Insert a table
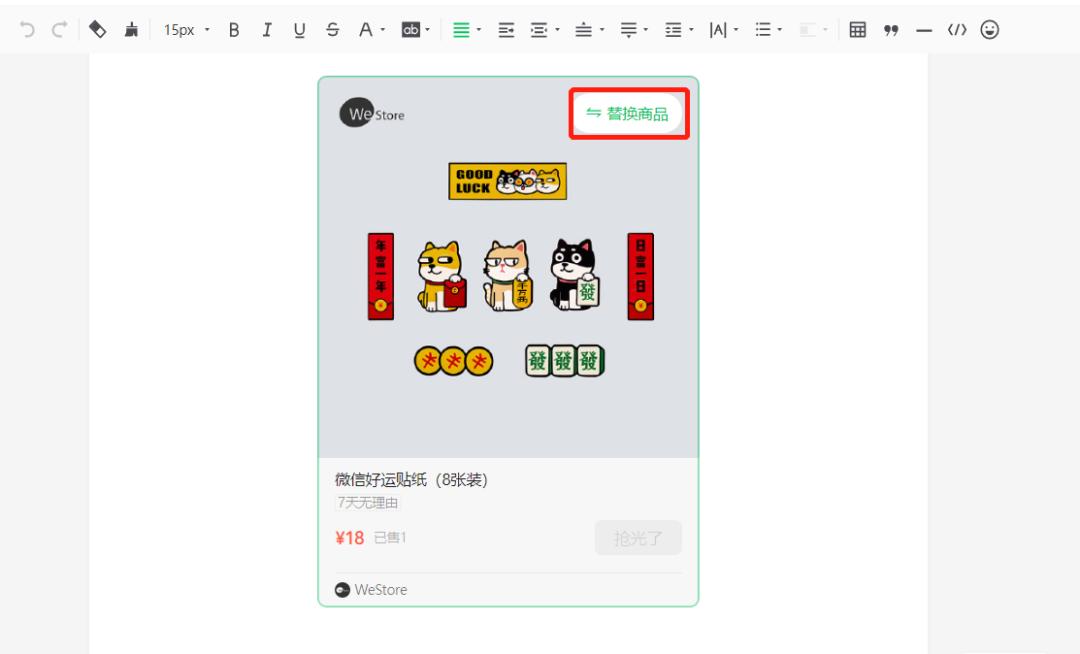This screenshot has width=1080, height=654. [858, 30]
